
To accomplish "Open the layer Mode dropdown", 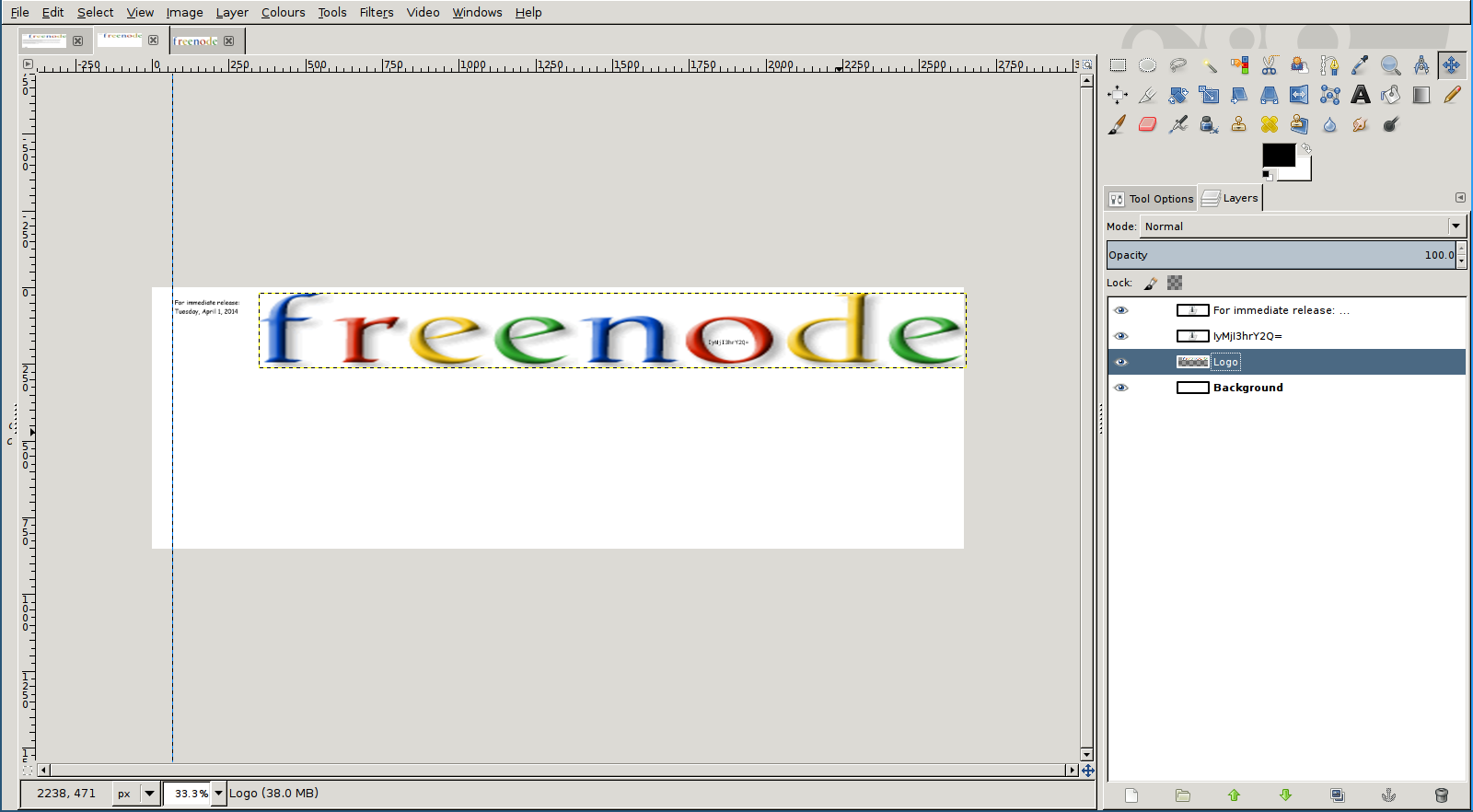I will click(1302, 226).
